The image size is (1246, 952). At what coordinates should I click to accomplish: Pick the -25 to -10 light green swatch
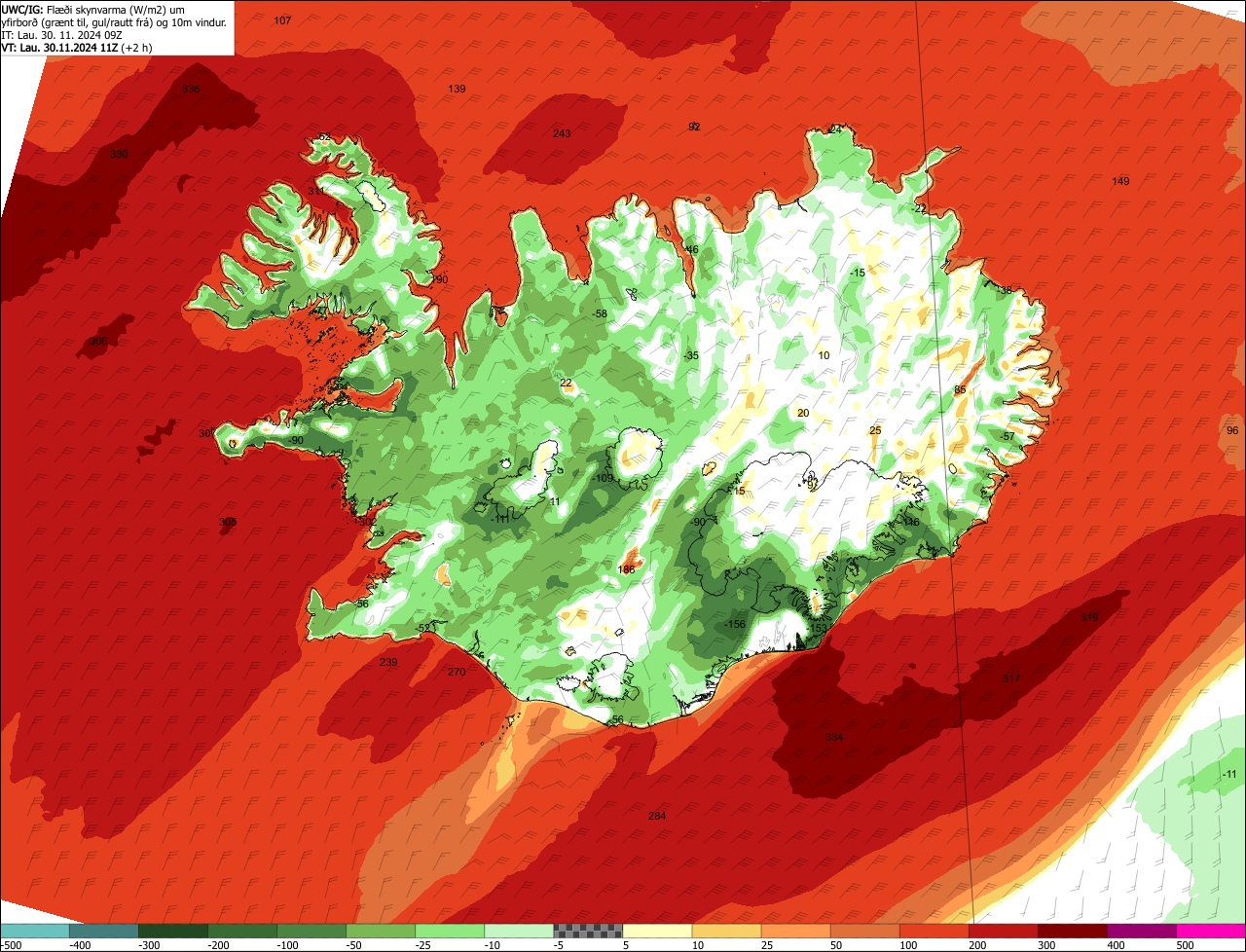[450, 931]
